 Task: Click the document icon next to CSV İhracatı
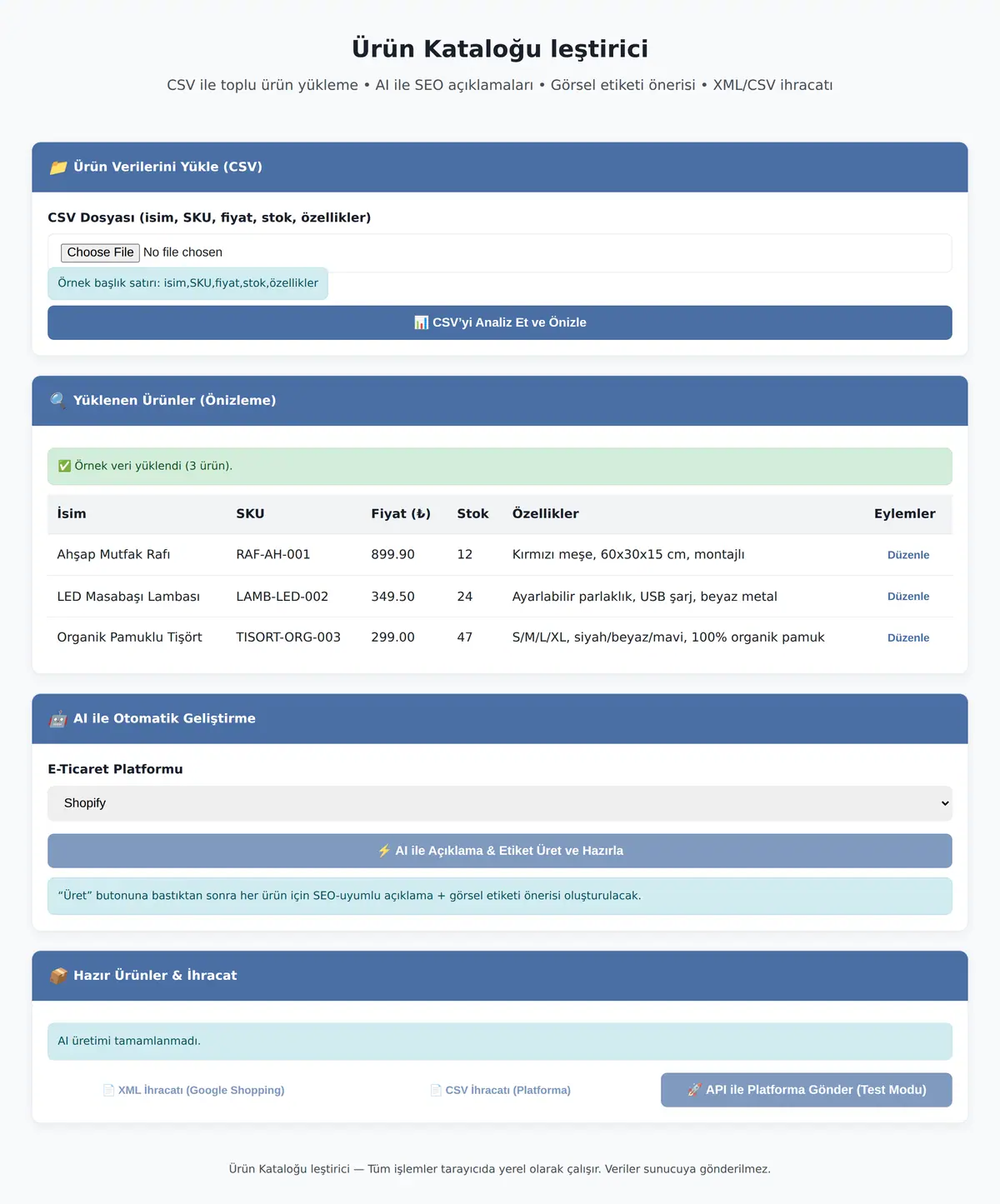coord(436,1090)
